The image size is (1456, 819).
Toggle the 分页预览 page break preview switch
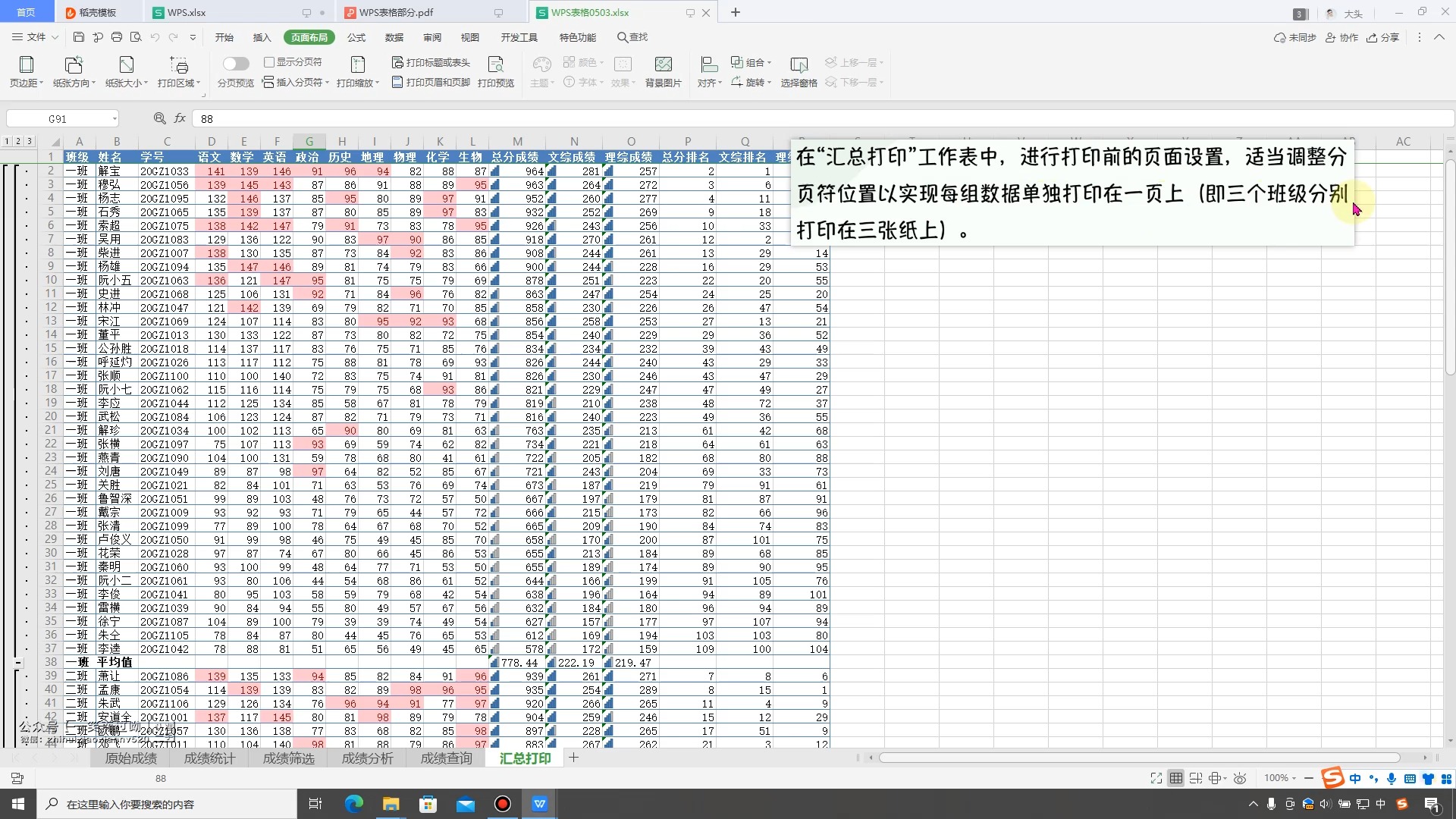[x=236, y=64]
